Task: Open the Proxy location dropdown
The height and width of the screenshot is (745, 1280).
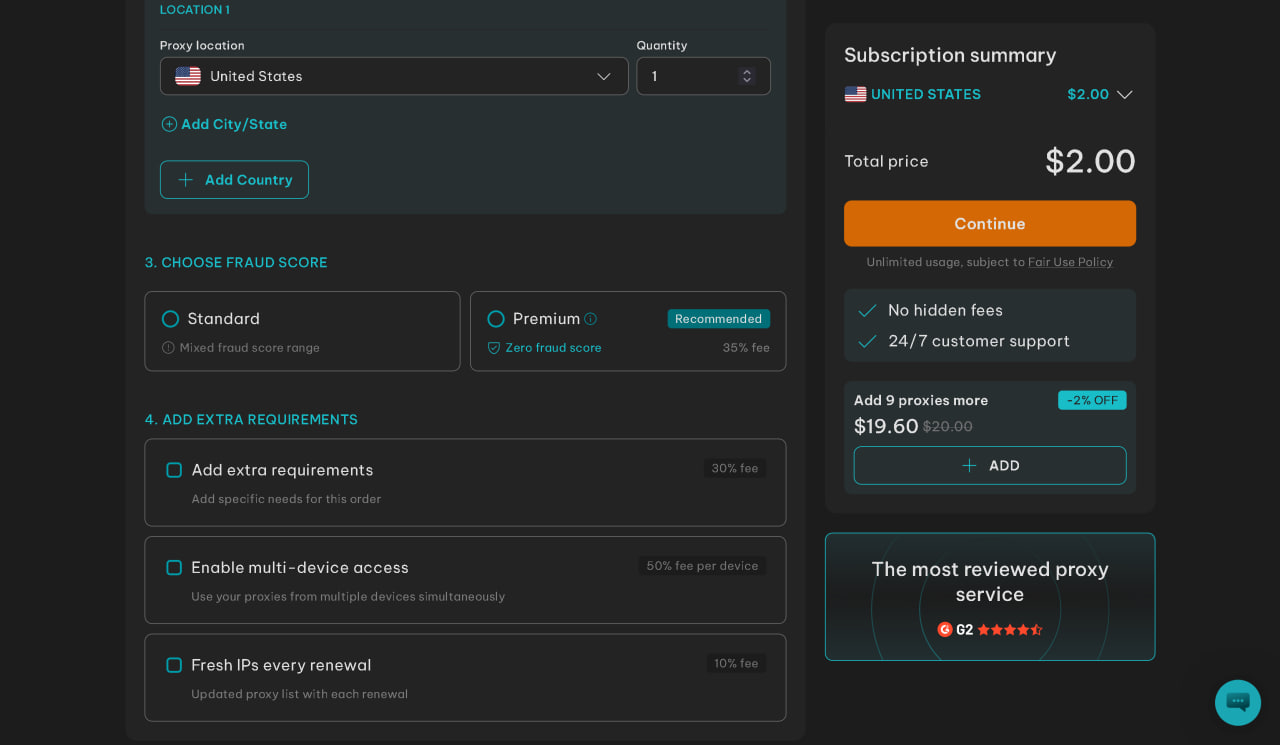Action: (394, 76)
